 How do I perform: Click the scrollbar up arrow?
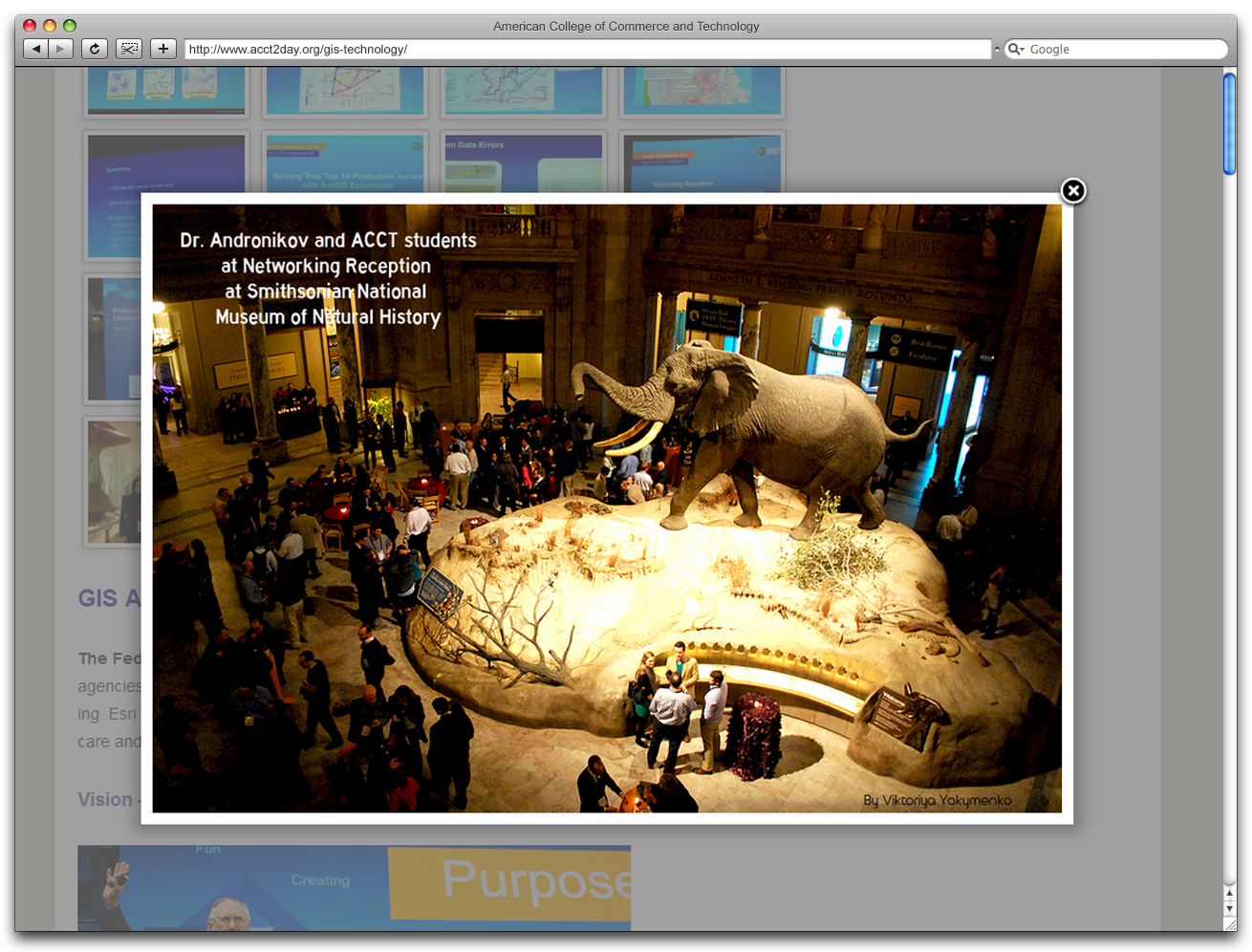point(1230,894)
